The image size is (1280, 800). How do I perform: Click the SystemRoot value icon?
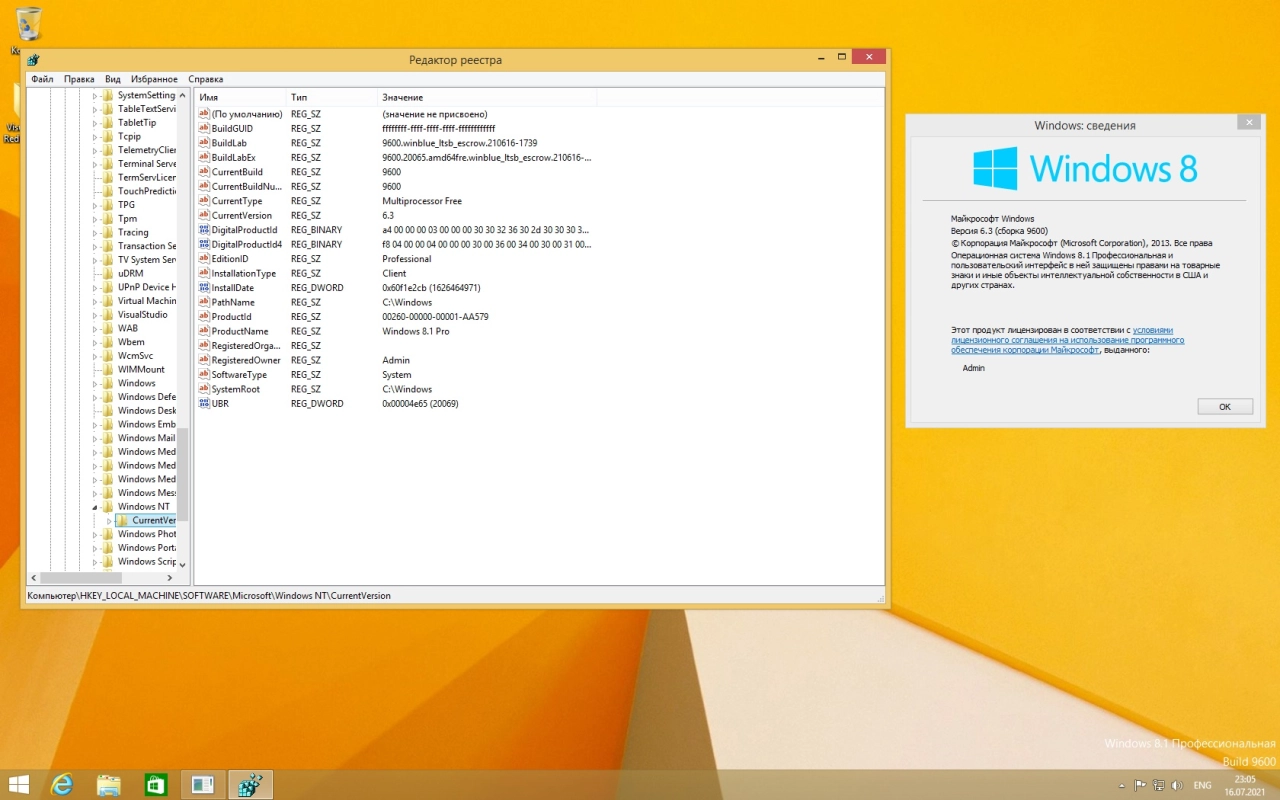[204, 389]
